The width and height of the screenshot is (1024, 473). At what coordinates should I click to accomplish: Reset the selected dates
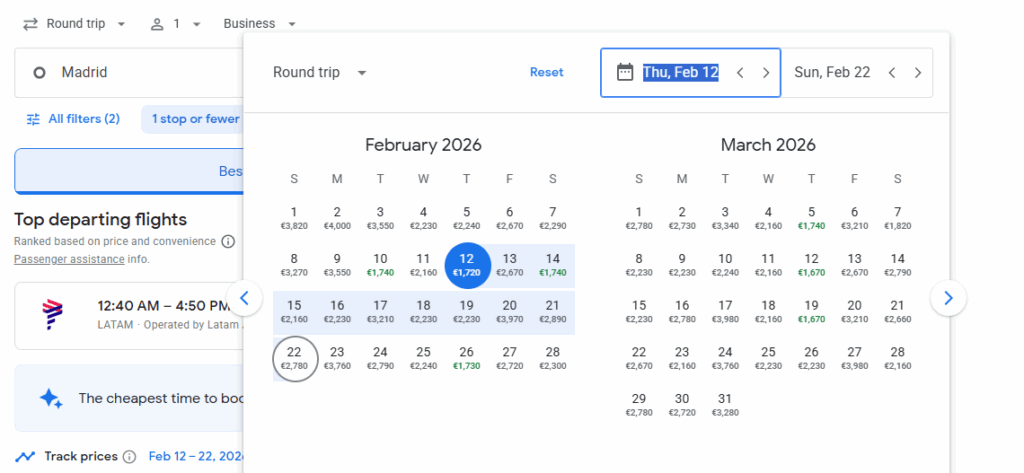(546, 72)
